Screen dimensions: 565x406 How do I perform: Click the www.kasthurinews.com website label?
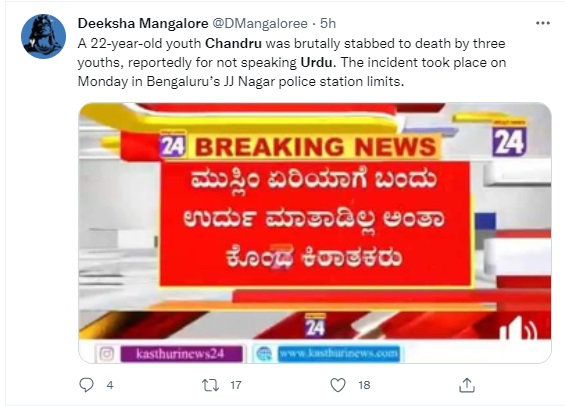coord(339,354)
